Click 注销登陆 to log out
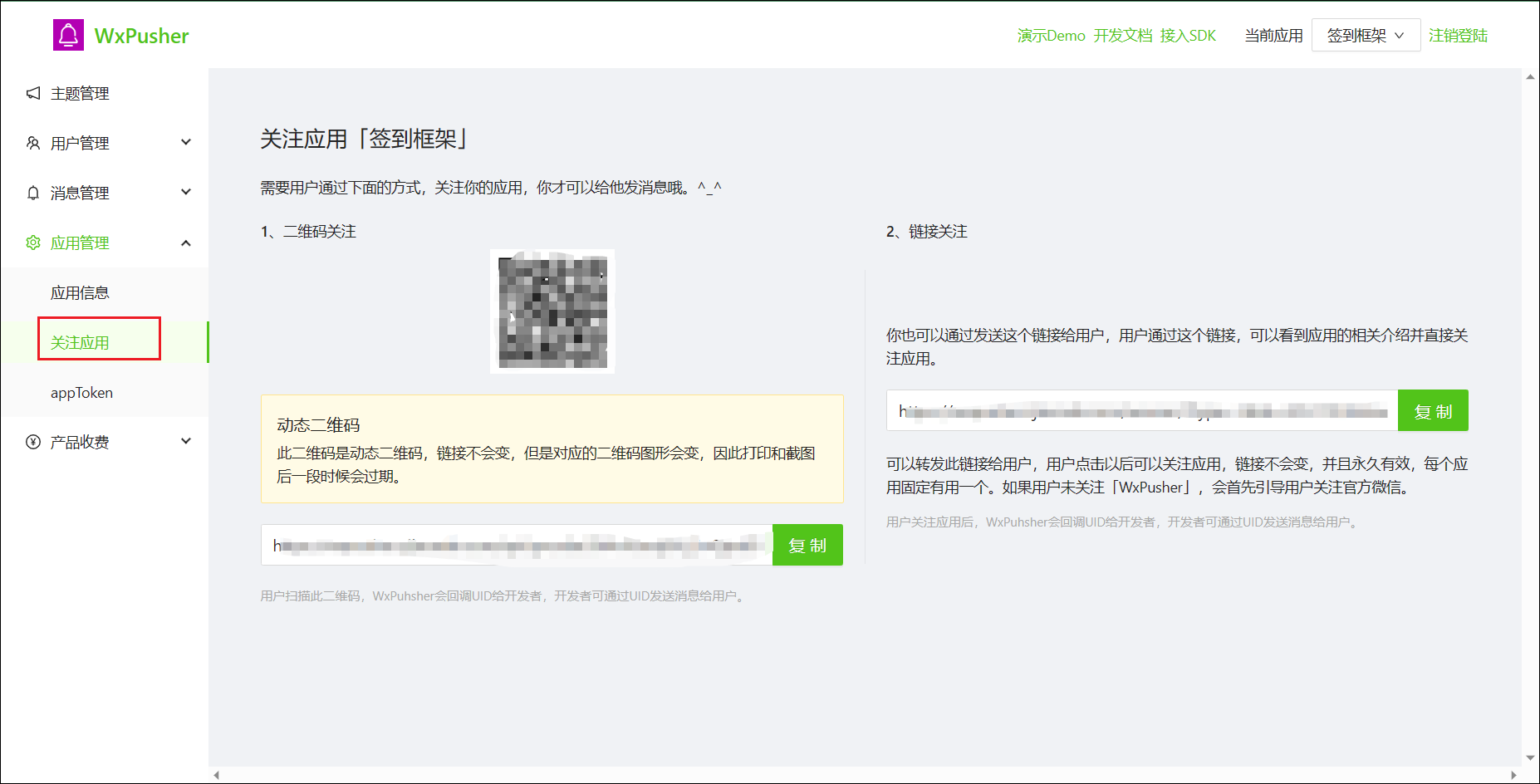This screenshot has width=1540, height=784. [1458, 36]
